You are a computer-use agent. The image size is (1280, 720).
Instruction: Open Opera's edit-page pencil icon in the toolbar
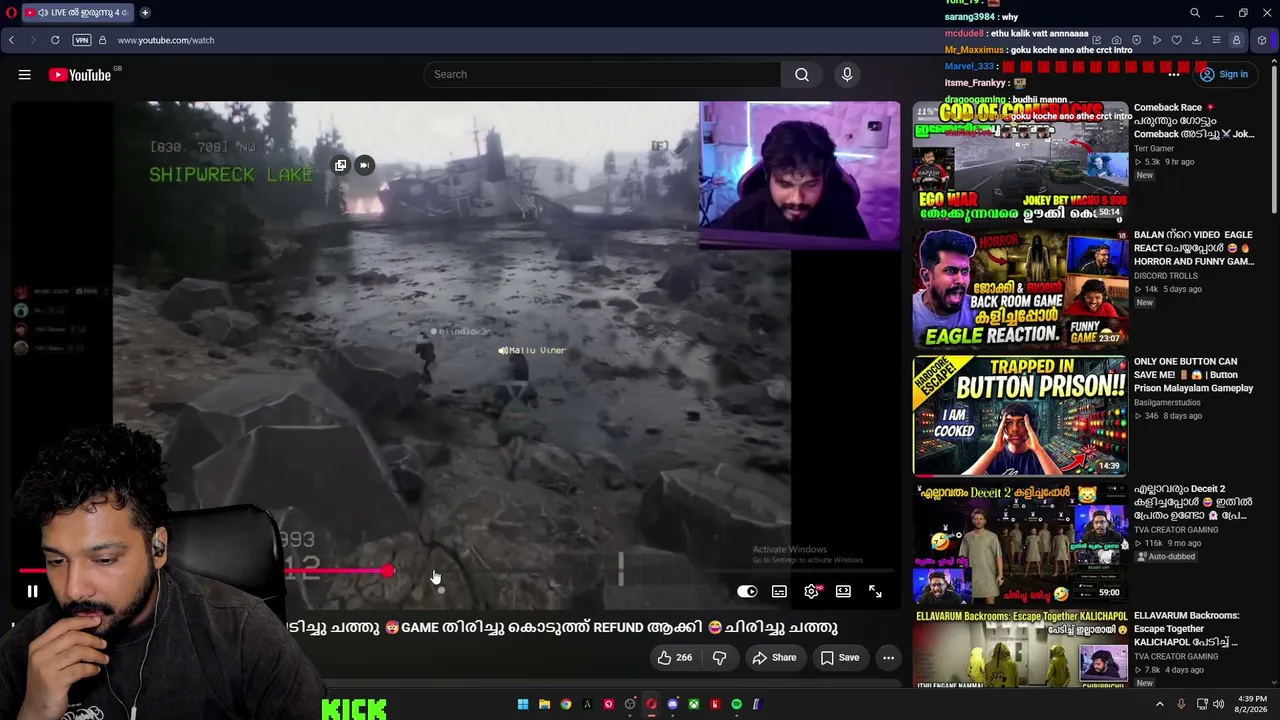[1097, 40]
